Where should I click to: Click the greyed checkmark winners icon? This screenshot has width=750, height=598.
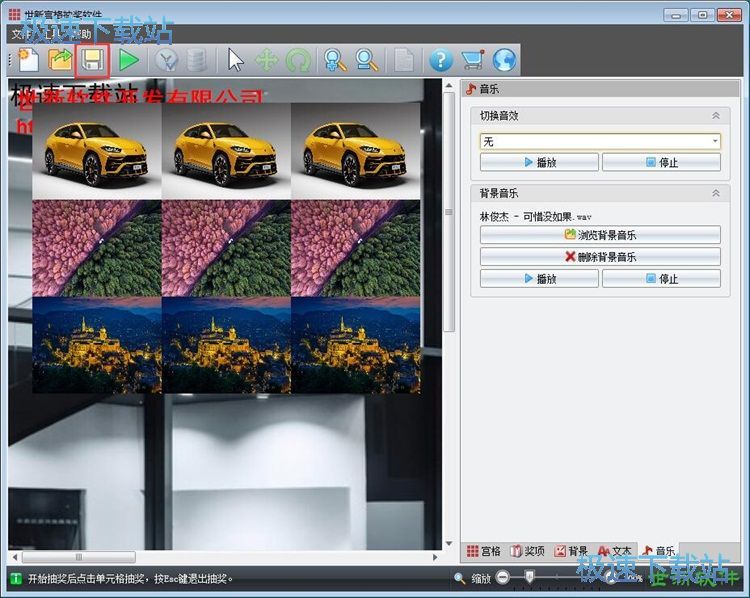click(x=166, y=61)
